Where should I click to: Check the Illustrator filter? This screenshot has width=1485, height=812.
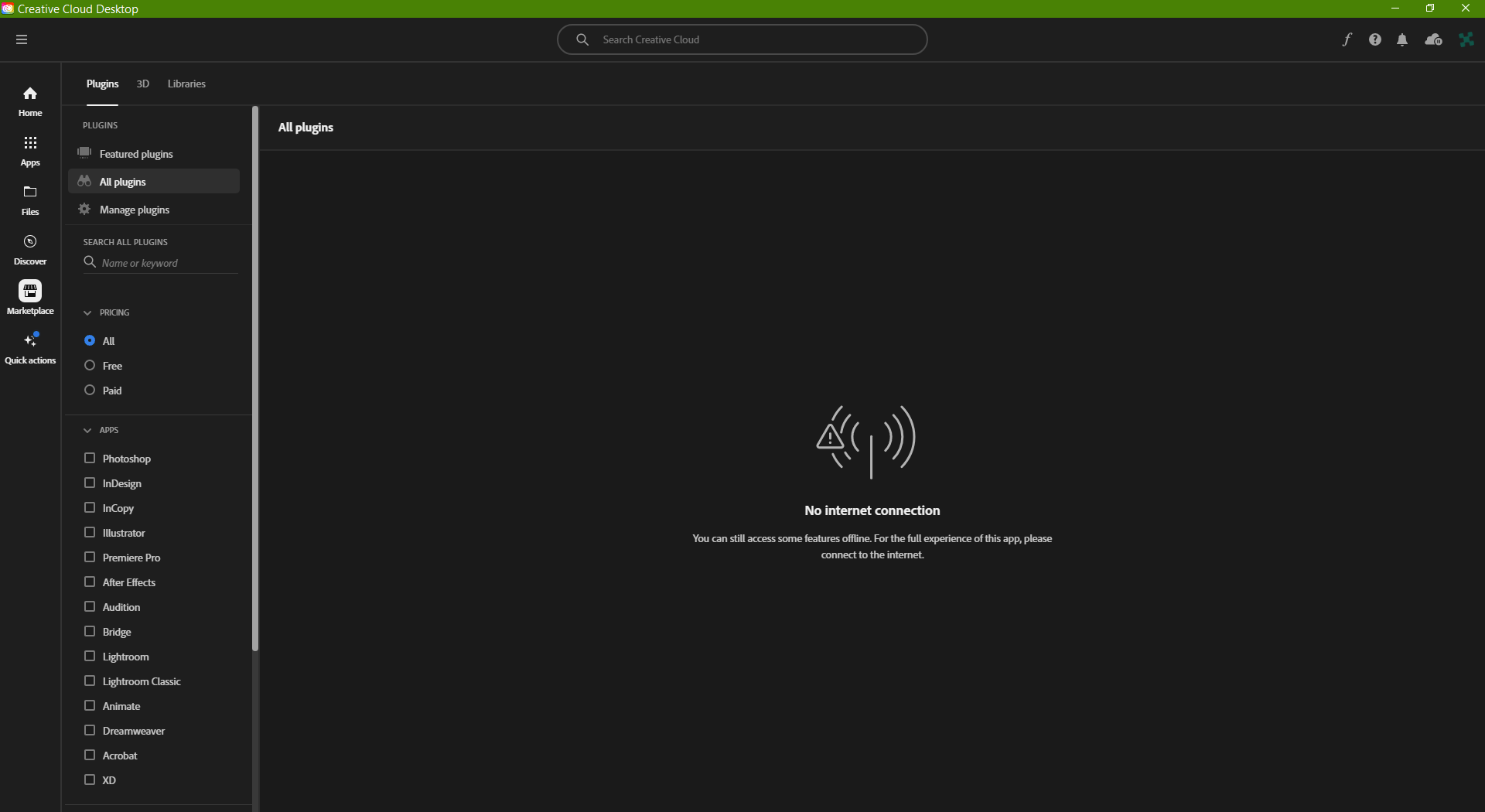click(x=90, y=532)
